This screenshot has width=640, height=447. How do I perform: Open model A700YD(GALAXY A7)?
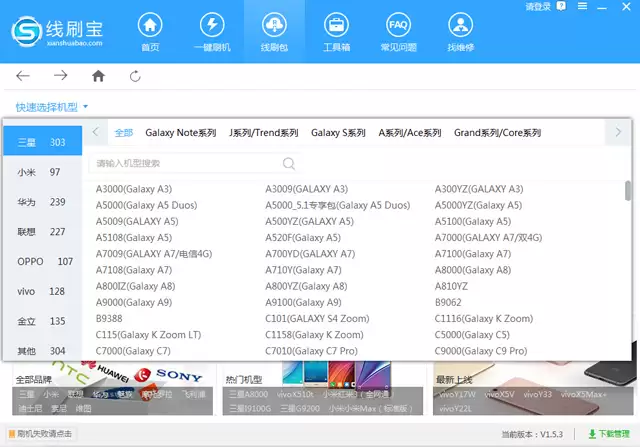pos(310,254)
